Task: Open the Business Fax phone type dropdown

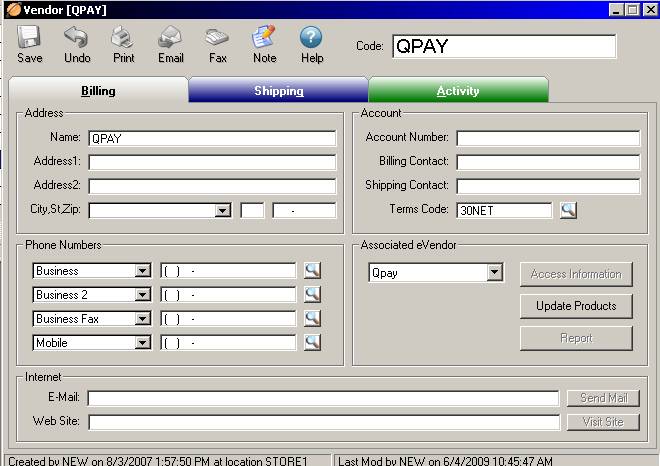Action: [143, 319]
